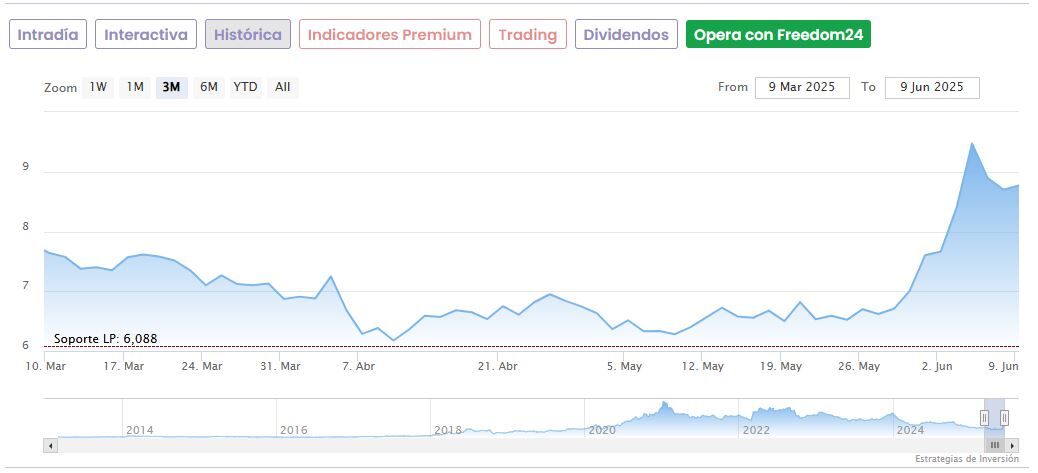The width and height of the screenshot is (1038, 473).
Task: Switch to the Intradía tab
Action: coord(48,35)
